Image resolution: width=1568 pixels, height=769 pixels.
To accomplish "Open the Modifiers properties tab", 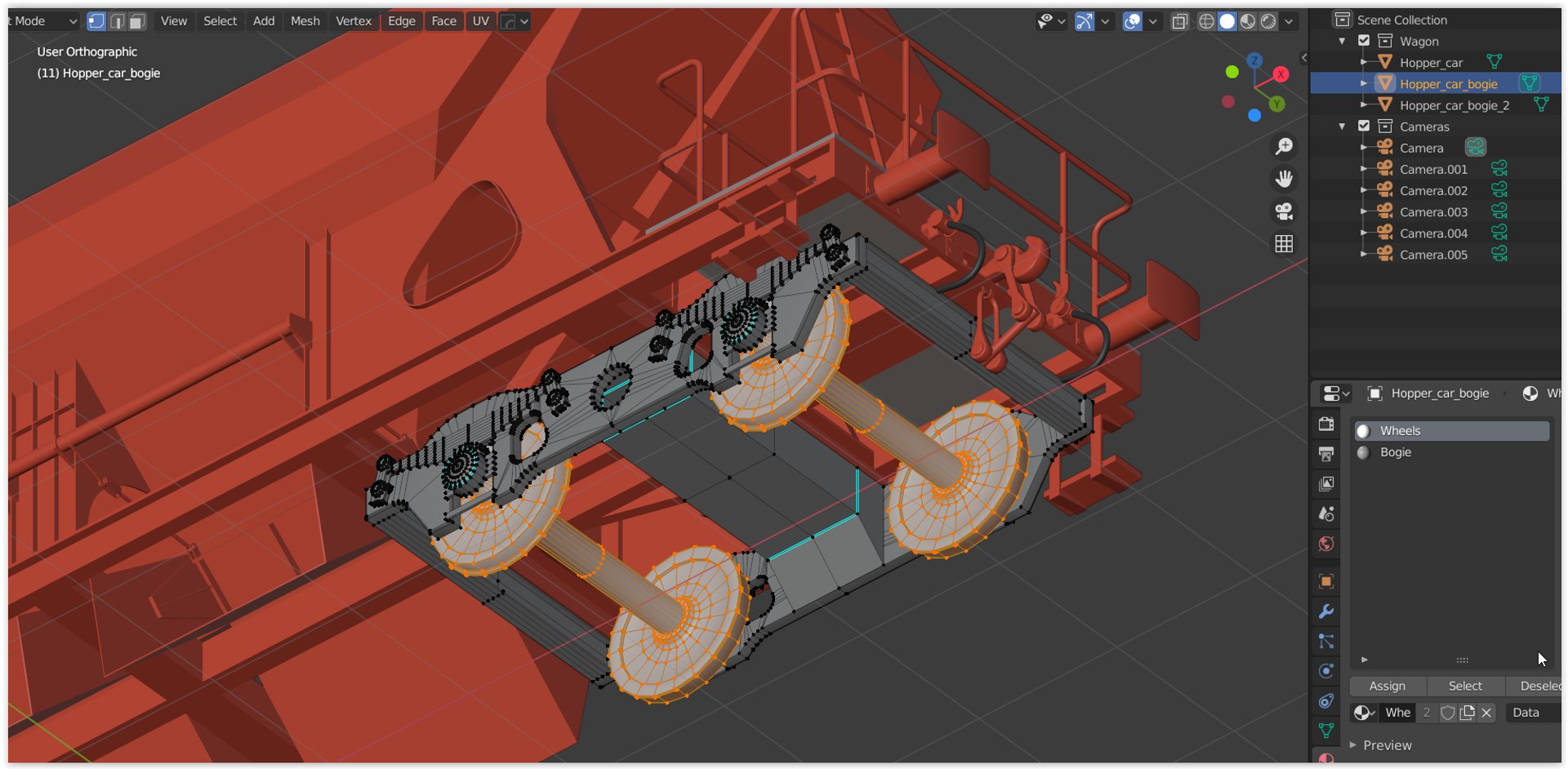I will (1326, 611).
